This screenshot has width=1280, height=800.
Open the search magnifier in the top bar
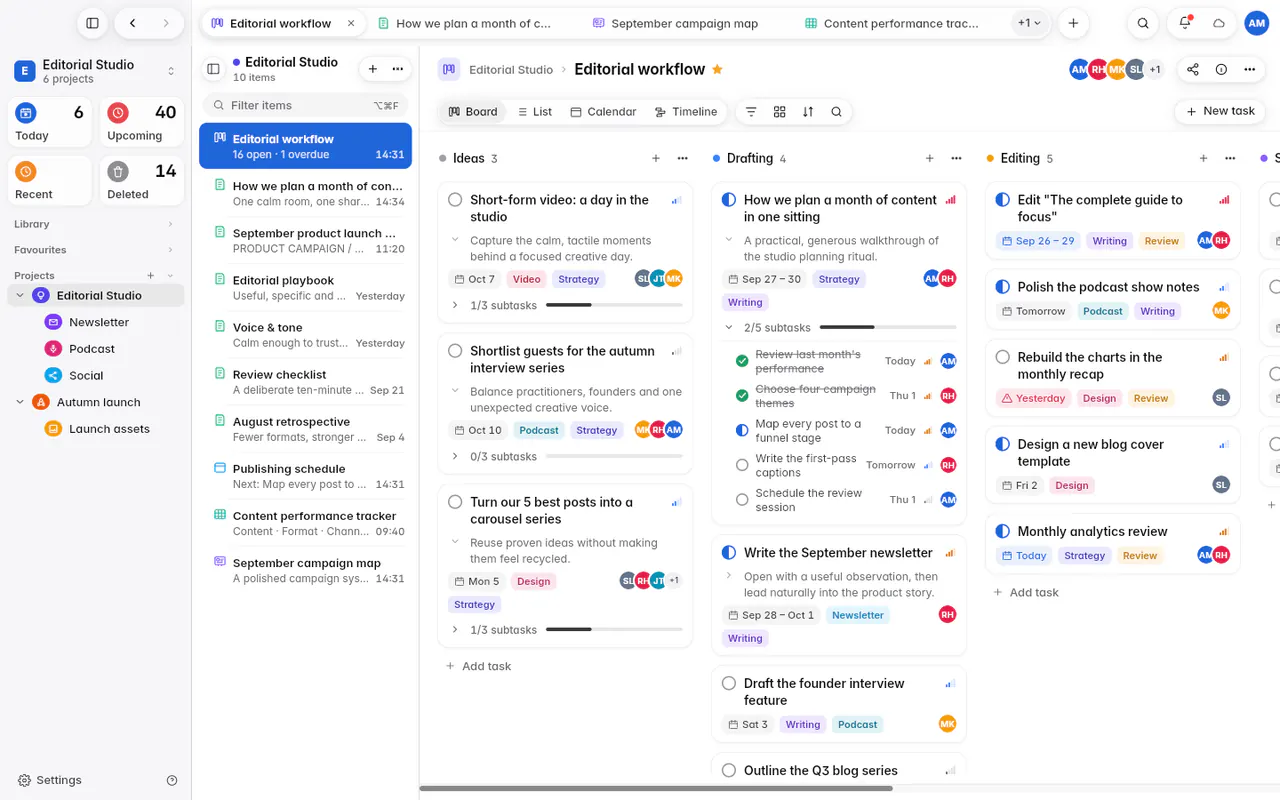pyautogui.click(x=1143, y=23)
